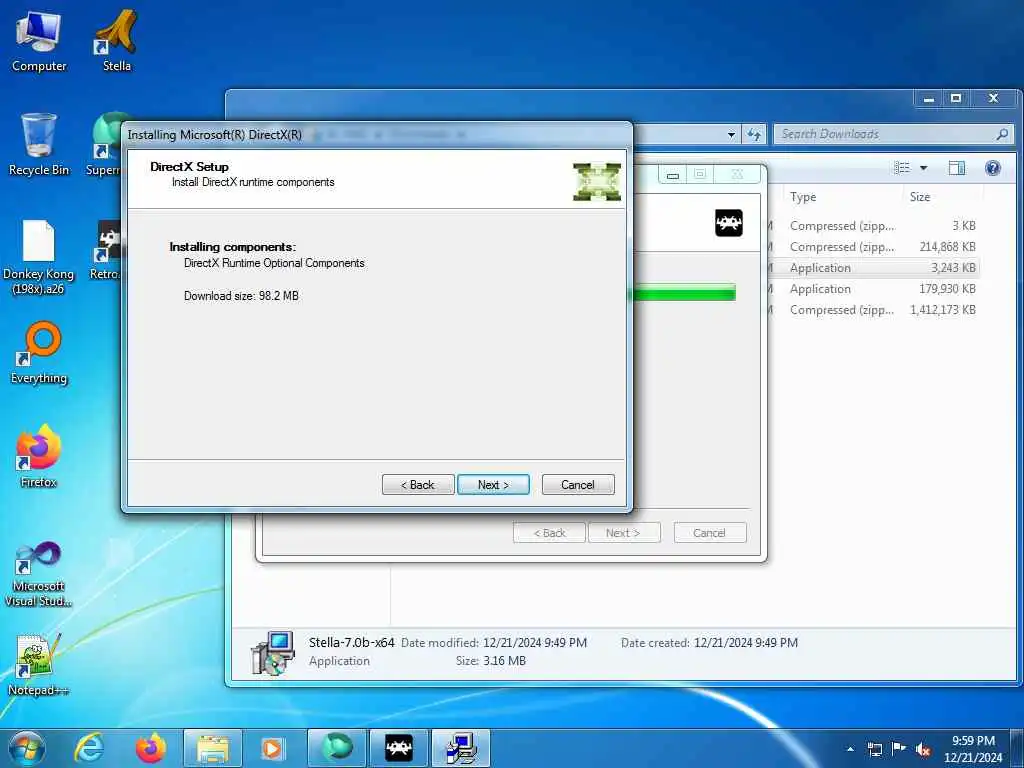The height and width of the screenshot is (768, 1024).
Task: Select the Firefox desktop shortcut
Action: pos(39,456)
